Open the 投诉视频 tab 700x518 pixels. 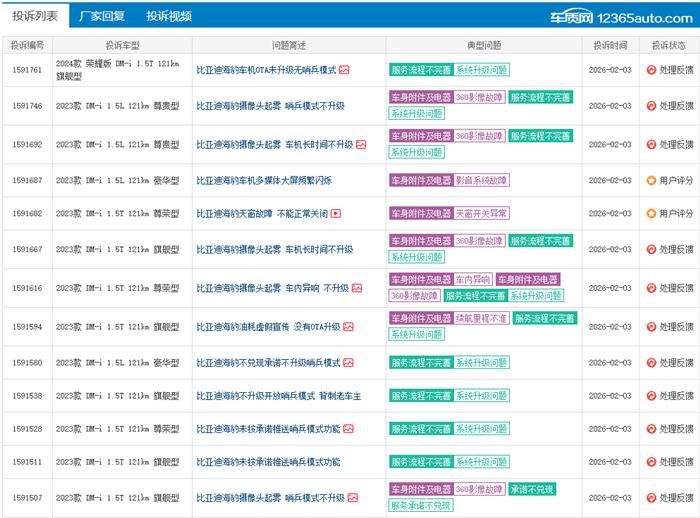tap(168, 16)
